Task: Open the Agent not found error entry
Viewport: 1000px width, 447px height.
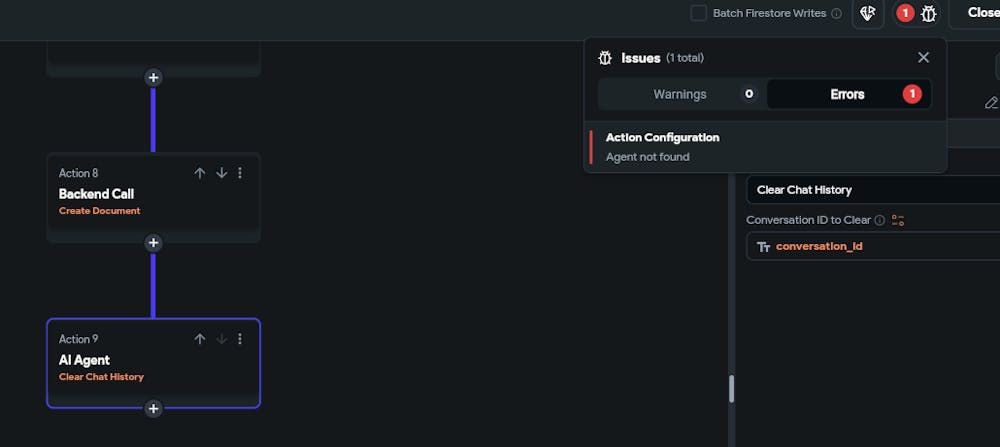Action: click(765, 147)
